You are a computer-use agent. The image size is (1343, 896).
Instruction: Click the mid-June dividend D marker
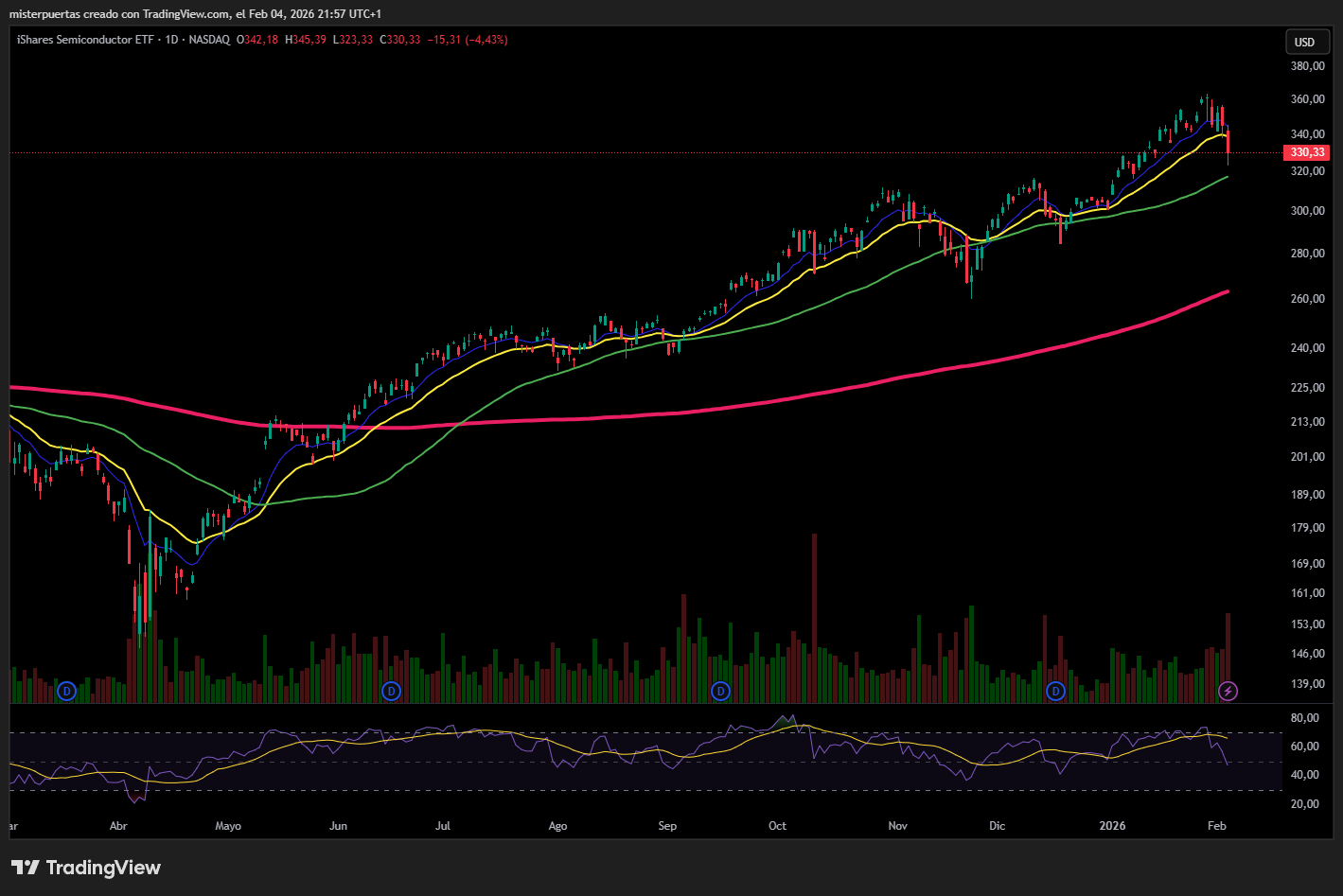click(391, 692)
